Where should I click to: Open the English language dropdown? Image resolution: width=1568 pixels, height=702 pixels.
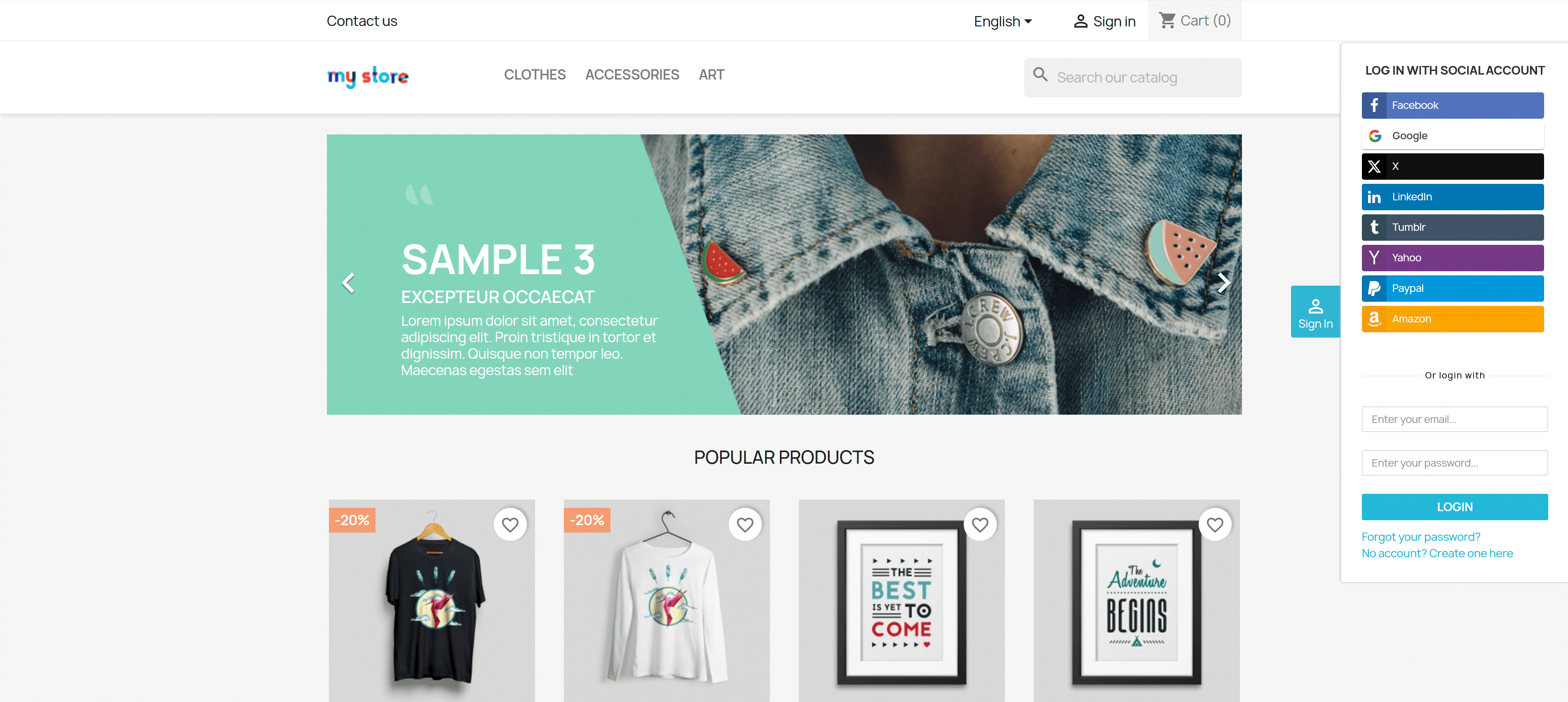[x=1002, y=21]
